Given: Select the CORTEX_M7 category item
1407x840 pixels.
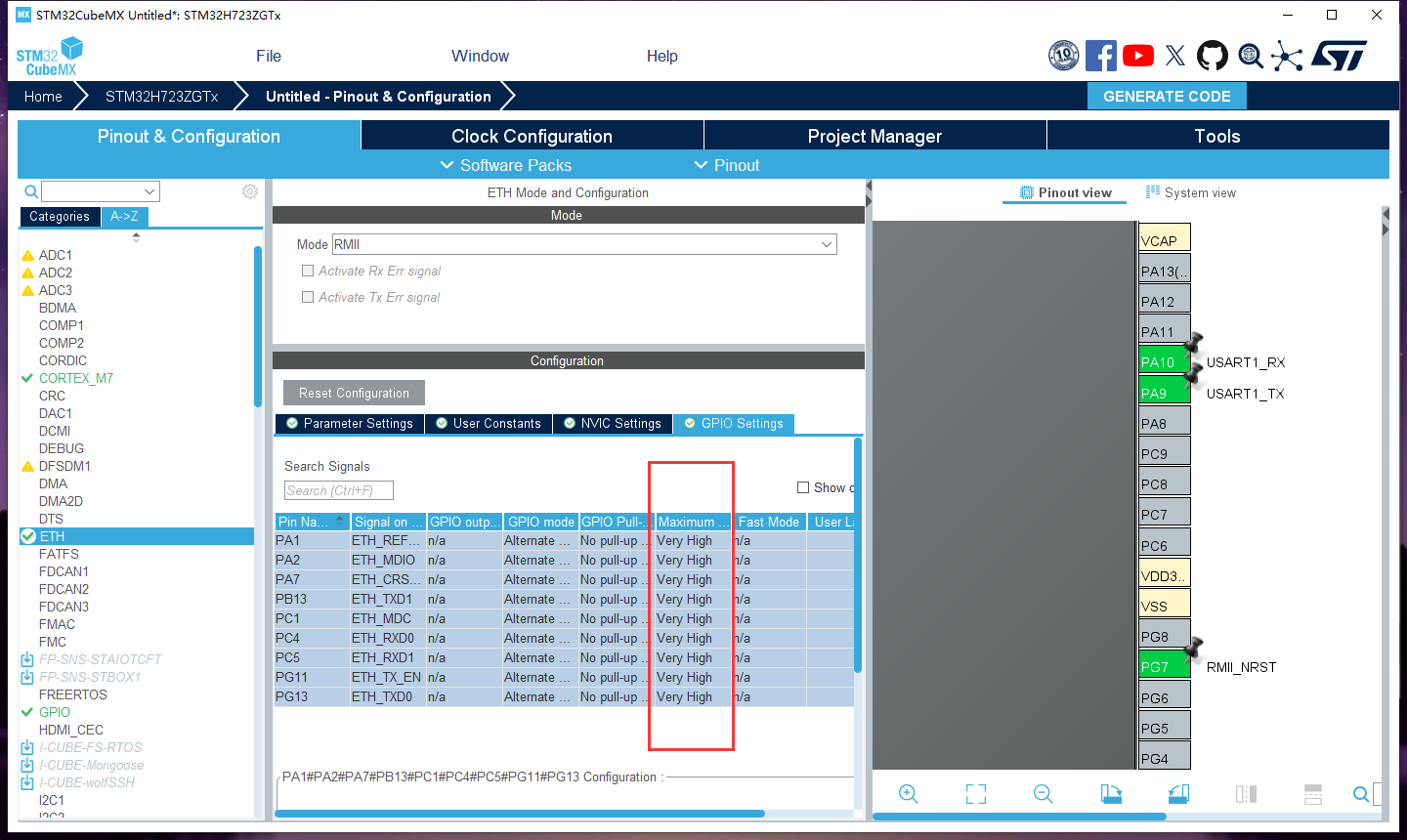Looking at the screenshot, I should [x=75, y=378].
